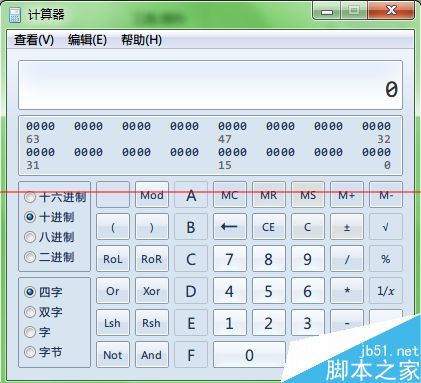Click the RoR rotate right button

tap(152, 259)
